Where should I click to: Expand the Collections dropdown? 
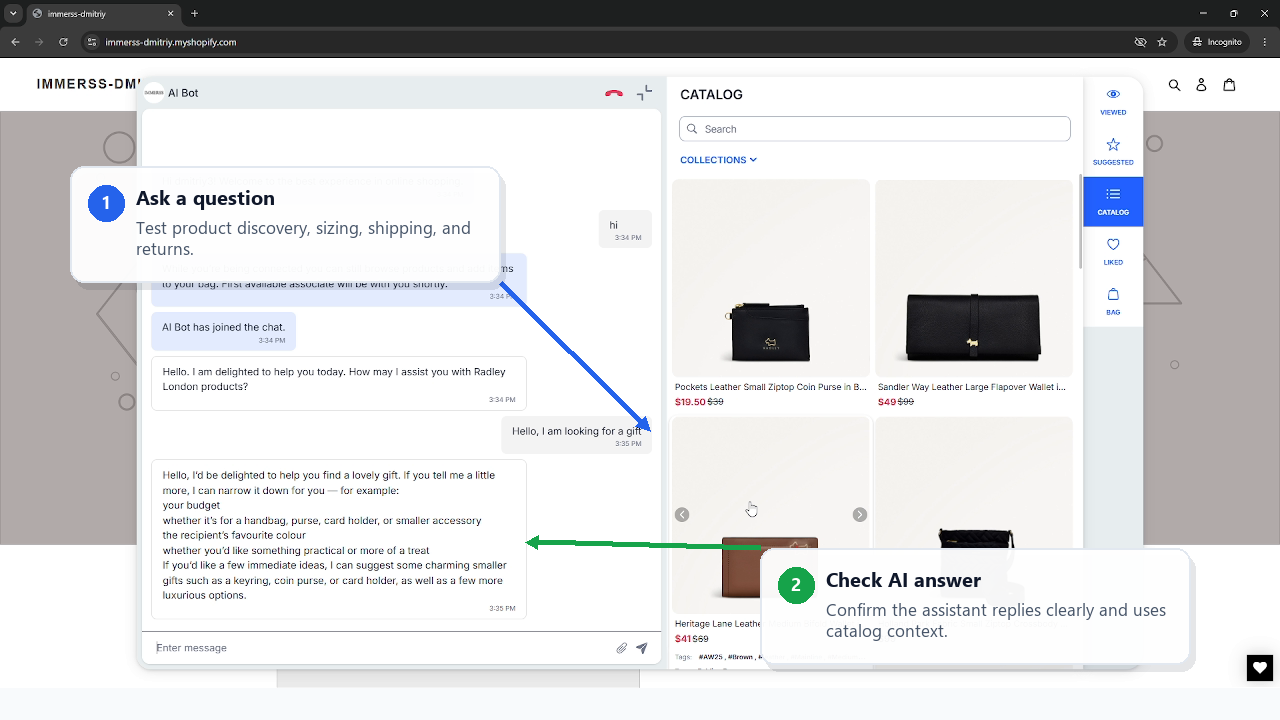click(x=718, y=160)
